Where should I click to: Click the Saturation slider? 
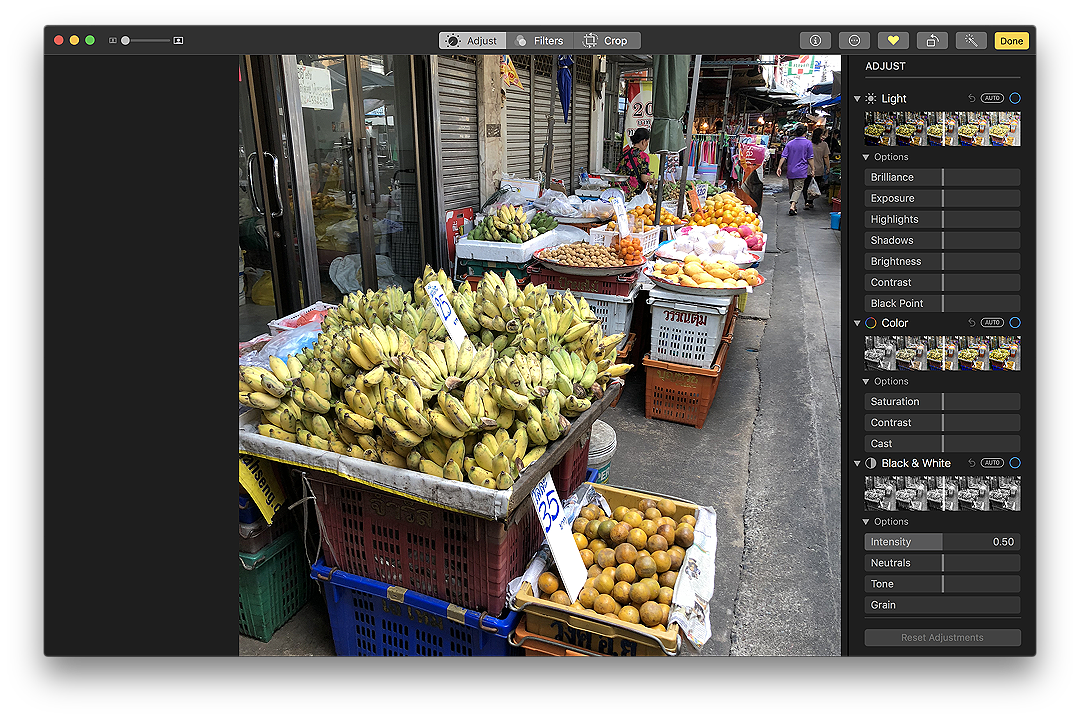[x=942, y=402]
